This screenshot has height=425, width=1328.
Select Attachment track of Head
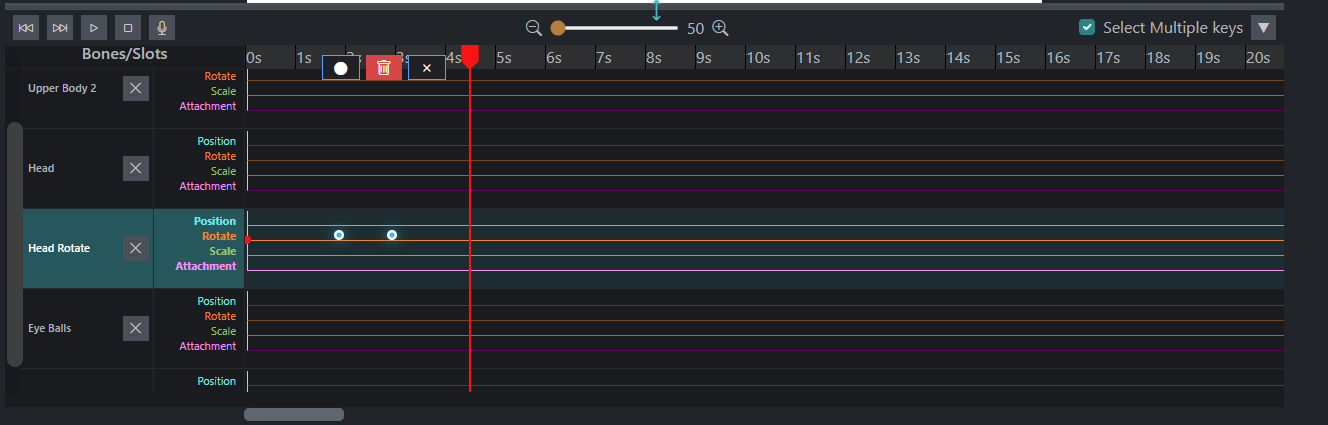pos(207,186)
